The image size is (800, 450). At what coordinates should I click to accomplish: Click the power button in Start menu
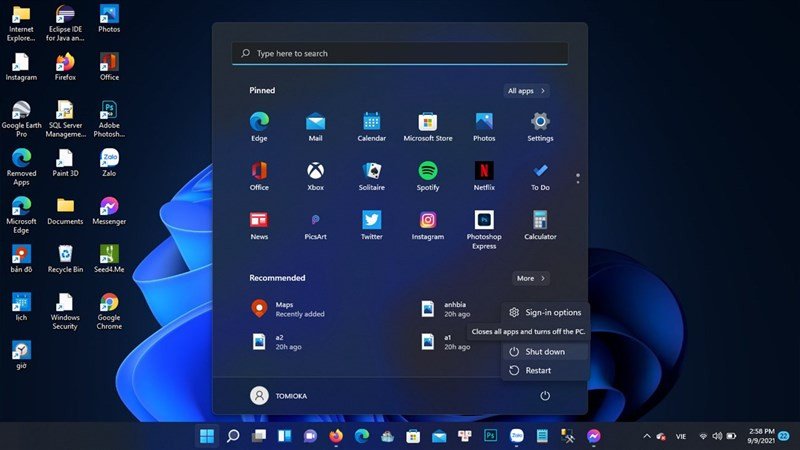(x=545, y=395)
